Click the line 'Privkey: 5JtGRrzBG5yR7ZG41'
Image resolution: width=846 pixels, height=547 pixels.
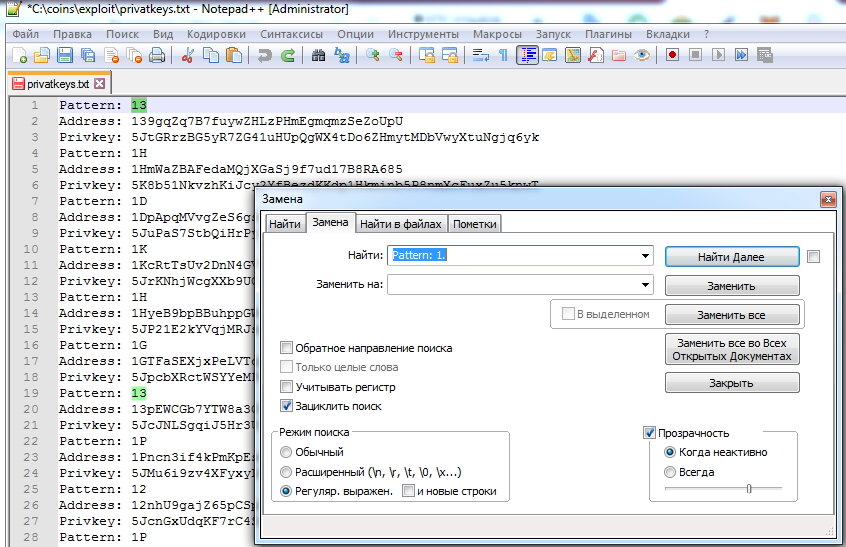click(x=299, y=137)
